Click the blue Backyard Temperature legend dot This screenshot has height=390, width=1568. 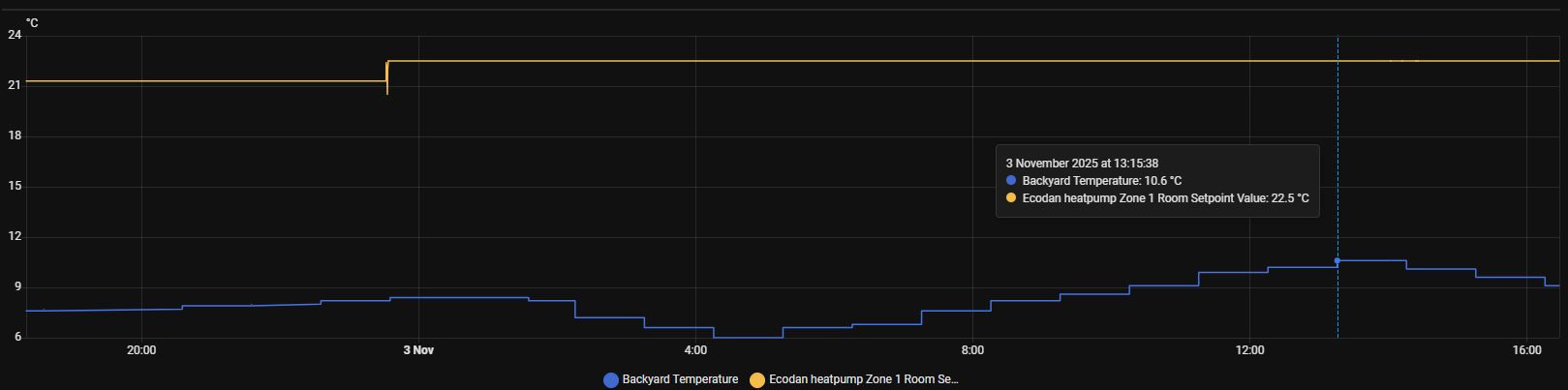pyautogui.click(x=611, y=380)
